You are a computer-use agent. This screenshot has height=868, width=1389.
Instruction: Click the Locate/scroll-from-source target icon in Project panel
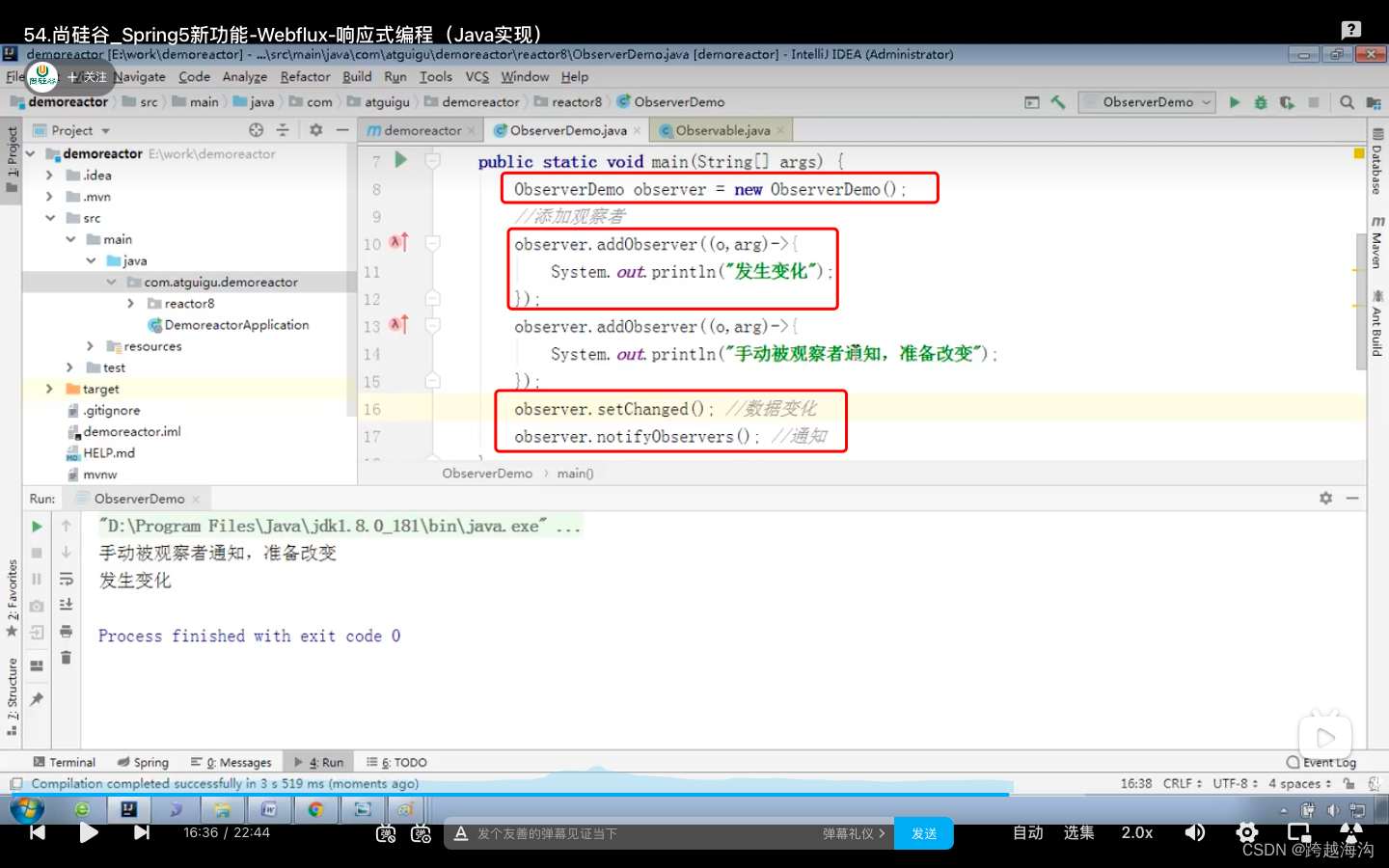256,130
